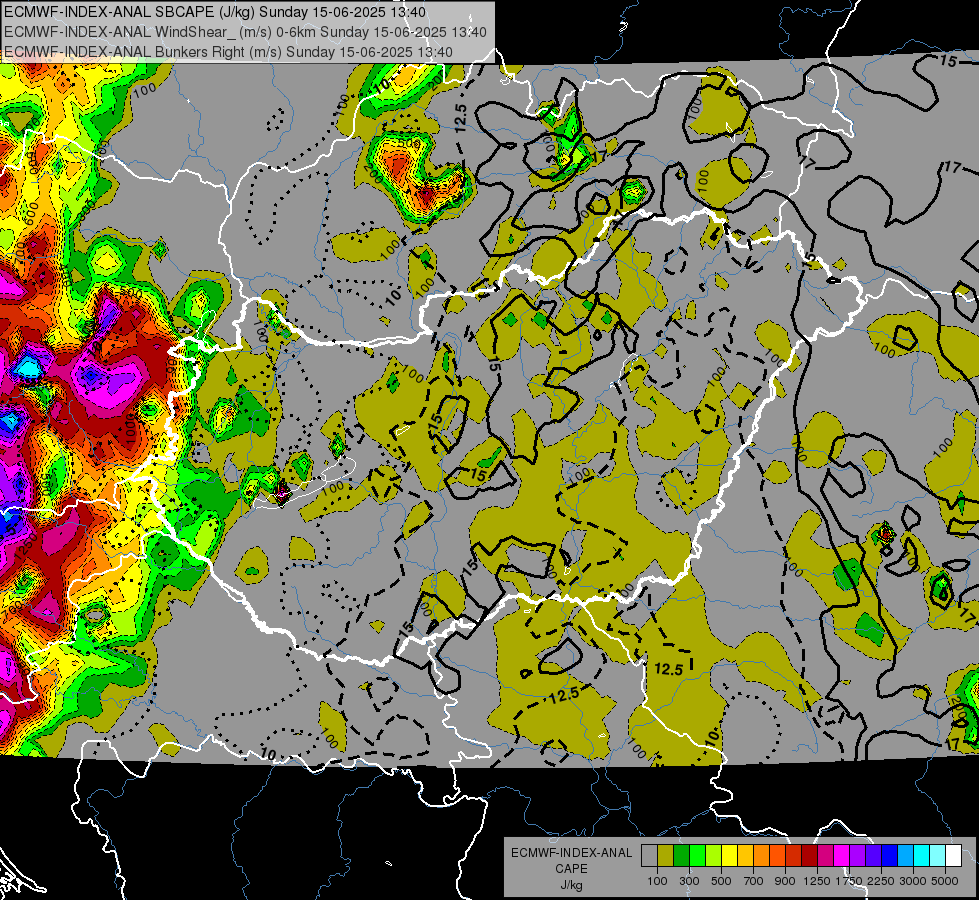Click the legend tick label 3000
This screenshot has width=979, height=900.
[913, 881]
